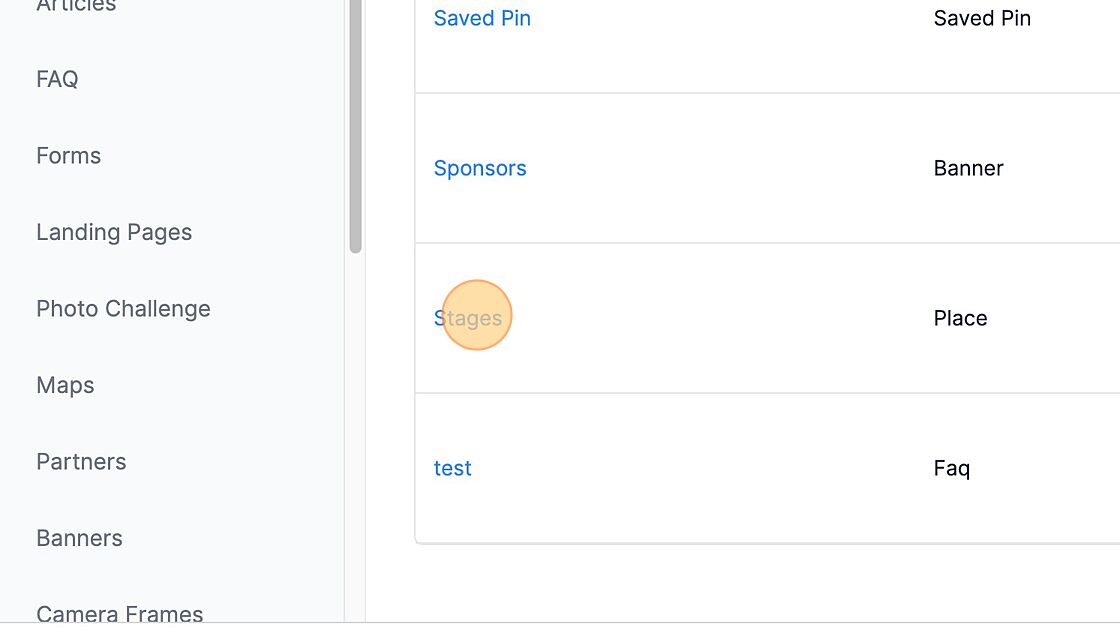
Task: Open the Saved Pin link
Action: 482,18
